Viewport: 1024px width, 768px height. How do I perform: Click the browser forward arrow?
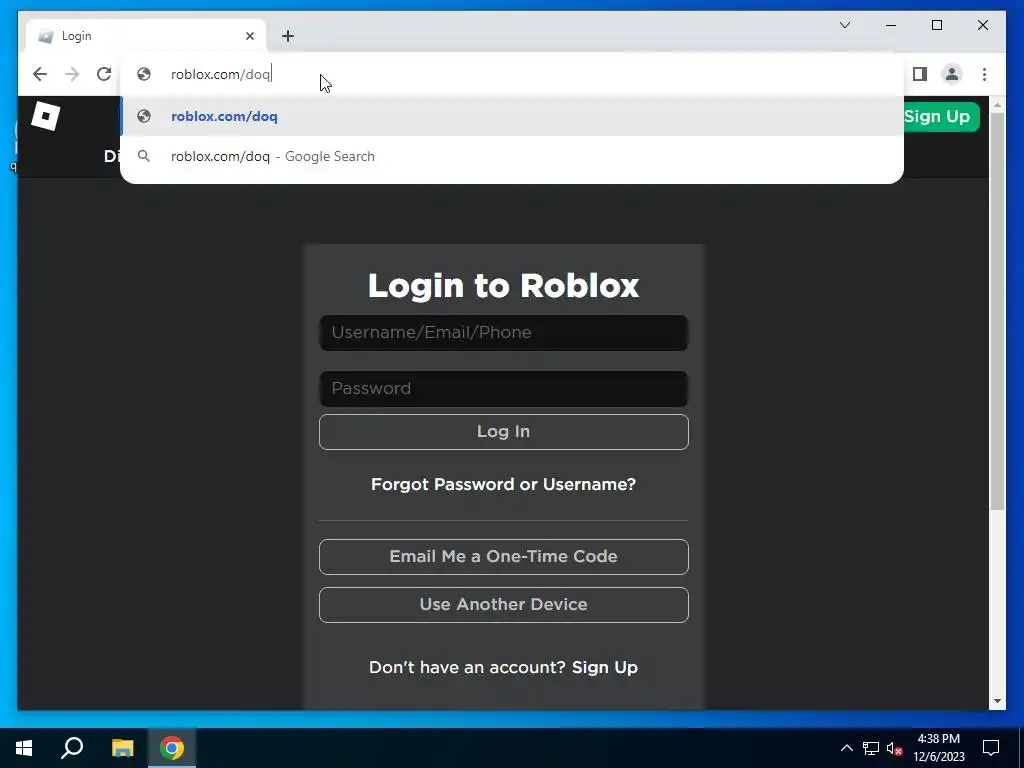pyautogui.click(x=72, y=74)
